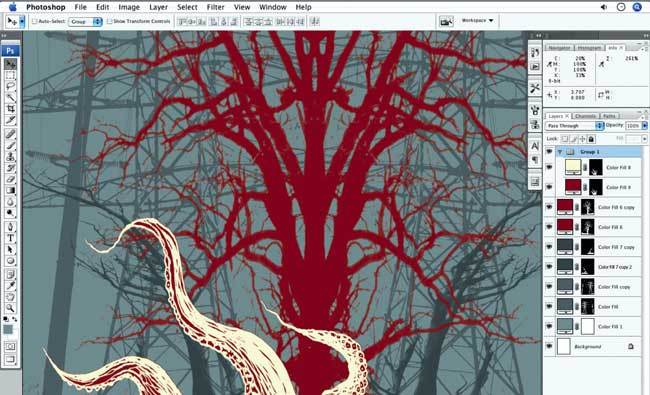This screenshot has width=650, height=395.
Task: Open the Filter menu
Action: (x=215, y=7)
